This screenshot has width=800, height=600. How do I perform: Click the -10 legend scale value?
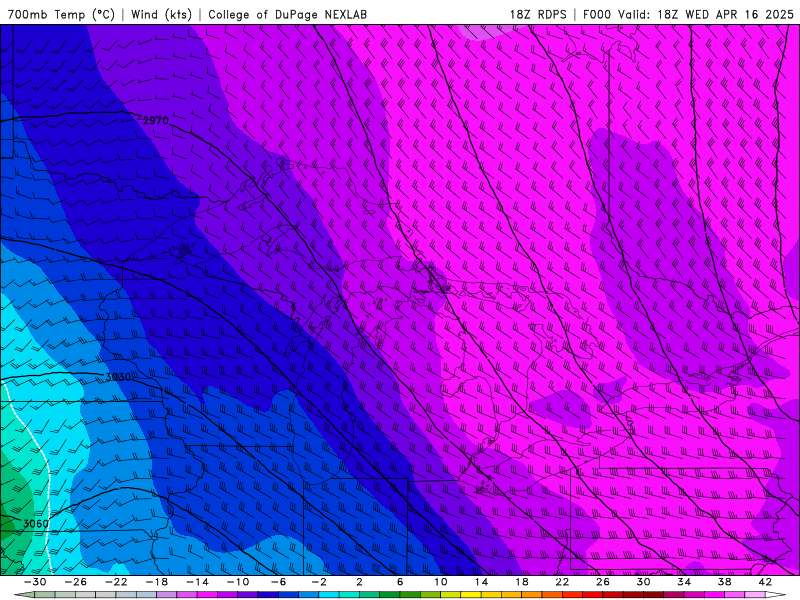tap(238, 582)
